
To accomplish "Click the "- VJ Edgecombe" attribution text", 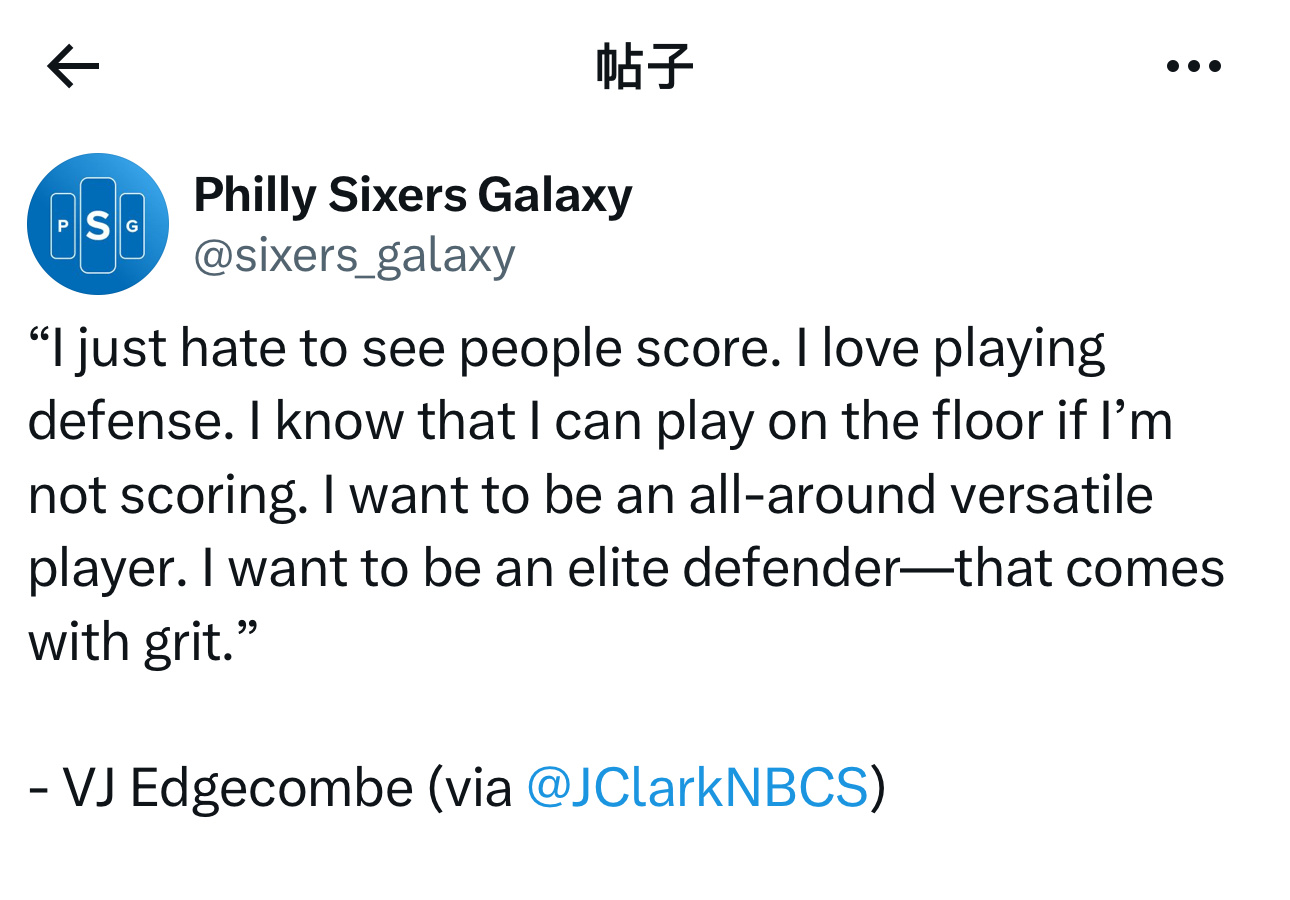I will pos(221,788).
